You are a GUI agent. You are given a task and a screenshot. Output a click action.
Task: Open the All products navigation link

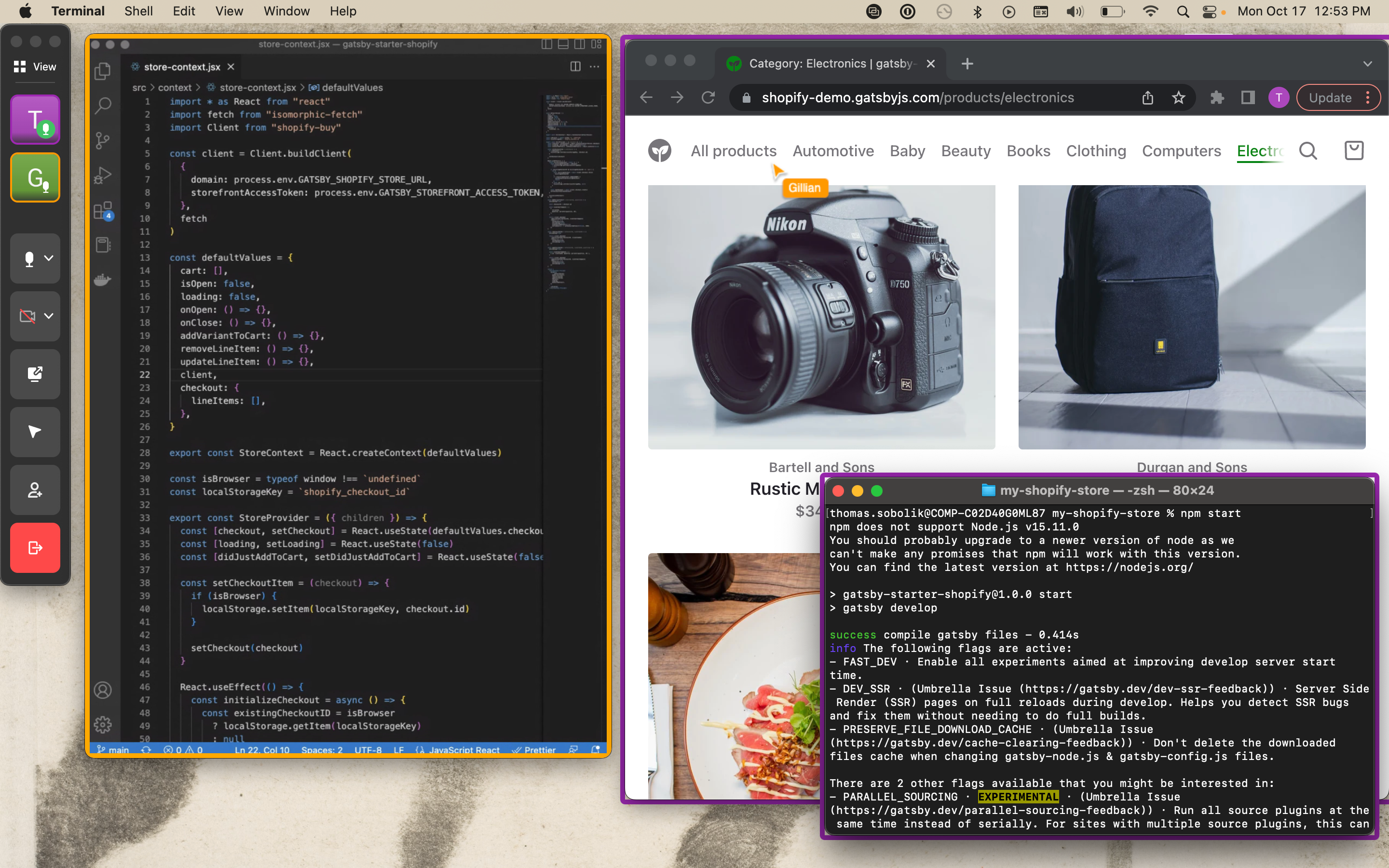733,150
